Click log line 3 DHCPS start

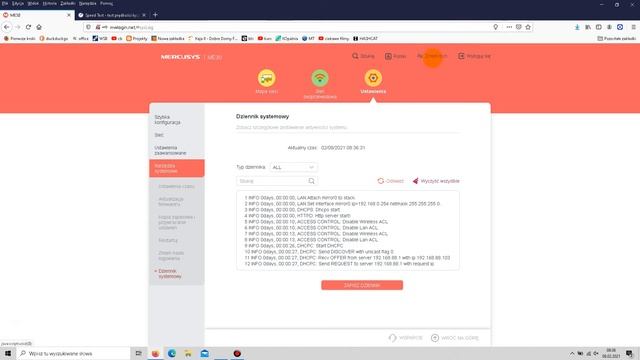coord(292,209)
